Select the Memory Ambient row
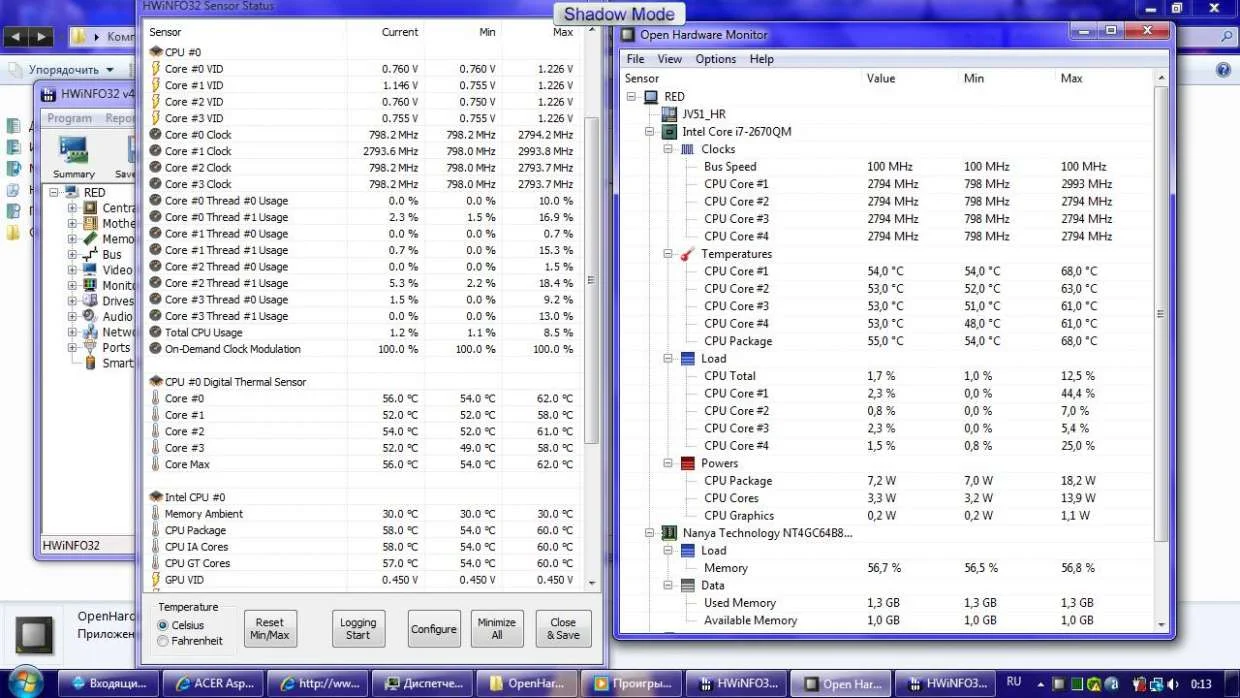1240x698 pixels. pyautogui.click(x=363, y=514)
